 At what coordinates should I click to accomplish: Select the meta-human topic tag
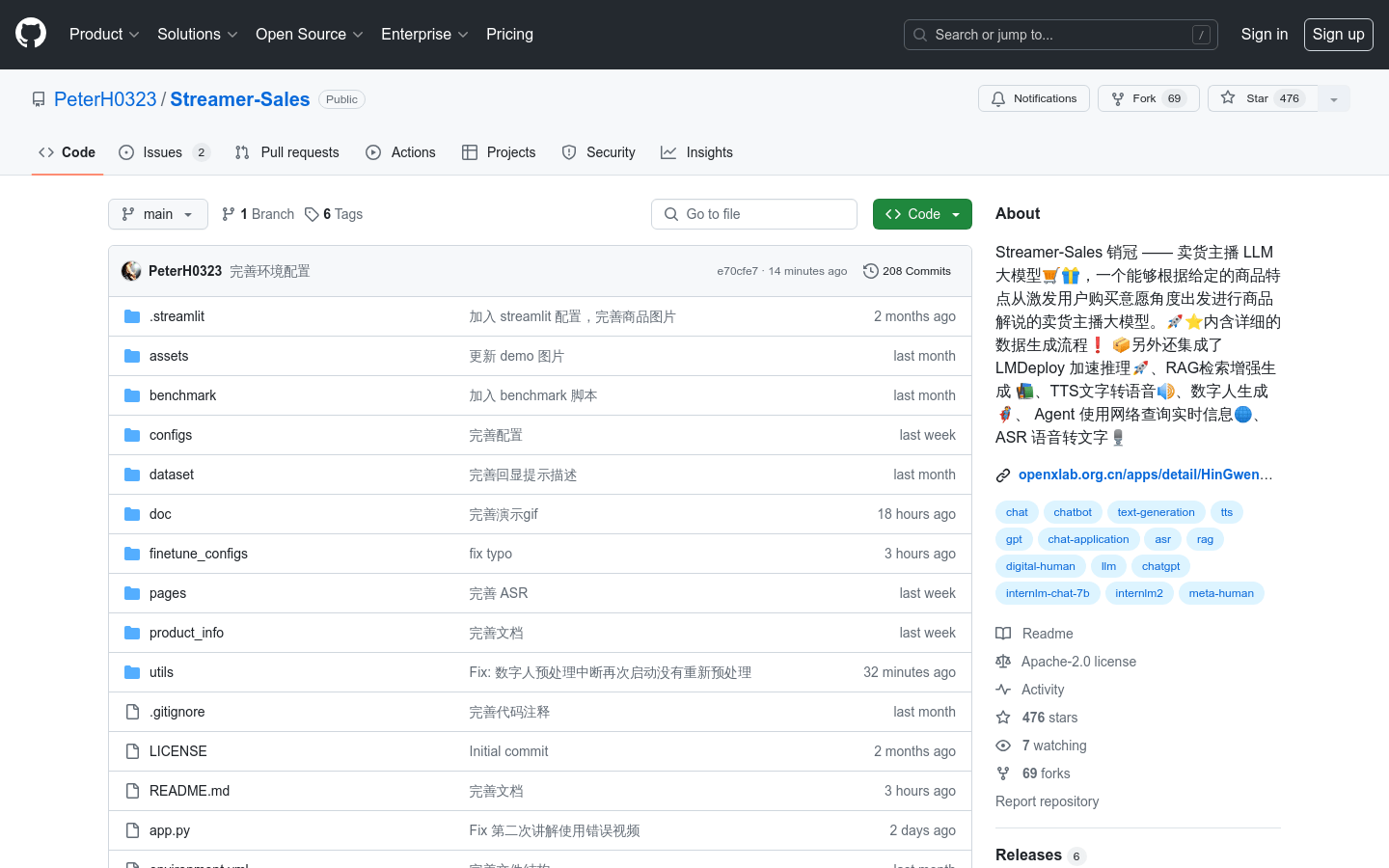coord(1221,593)
